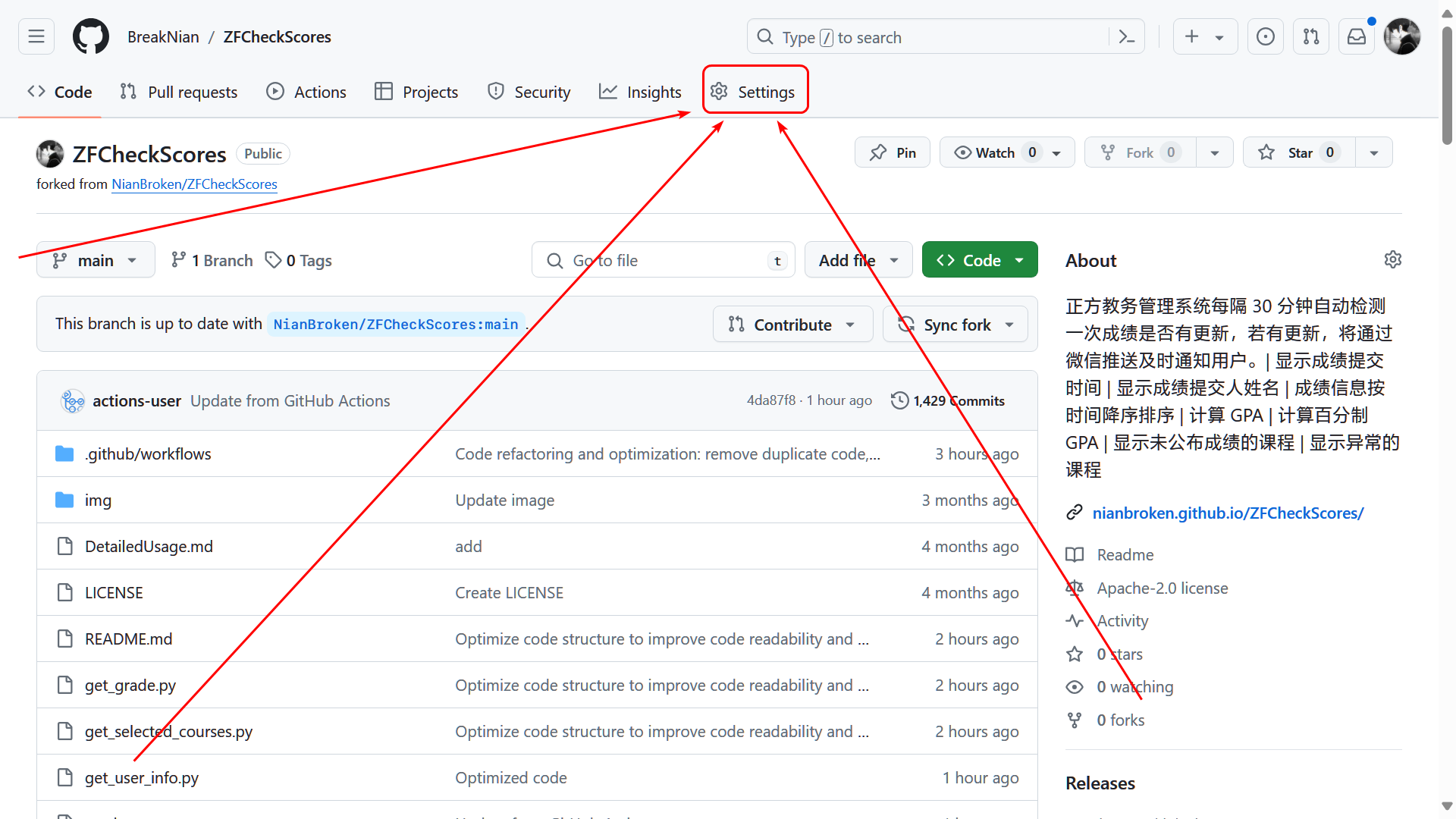Screen dimensions: 1456x819
Task: Open the issues icon in header
Action: 1265,36
